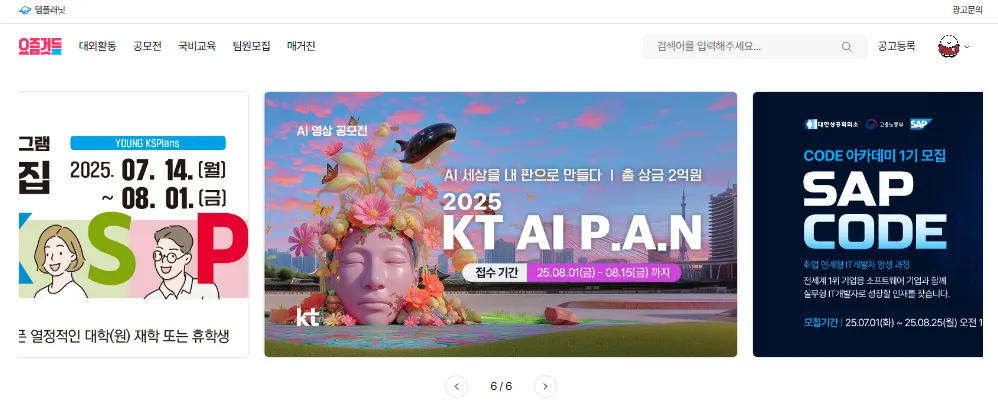Open the user profile avatar
Image resolution: width=998 pixels, height=411 pixels.
pyautogui.click(x=948, y=46)
